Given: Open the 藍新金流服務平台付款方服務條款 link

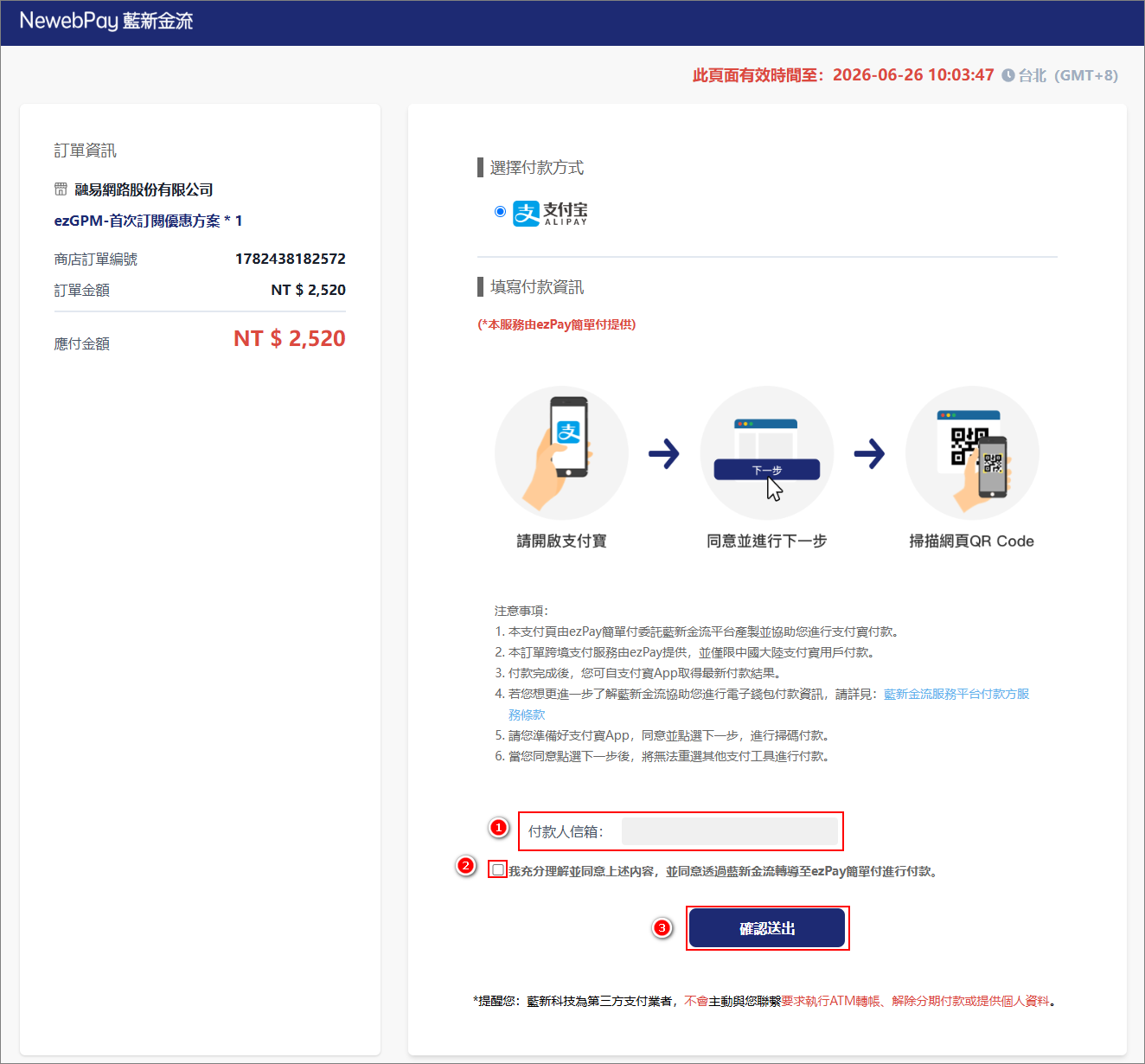Looking at the screenshot, I should click(x=956, y=694).
